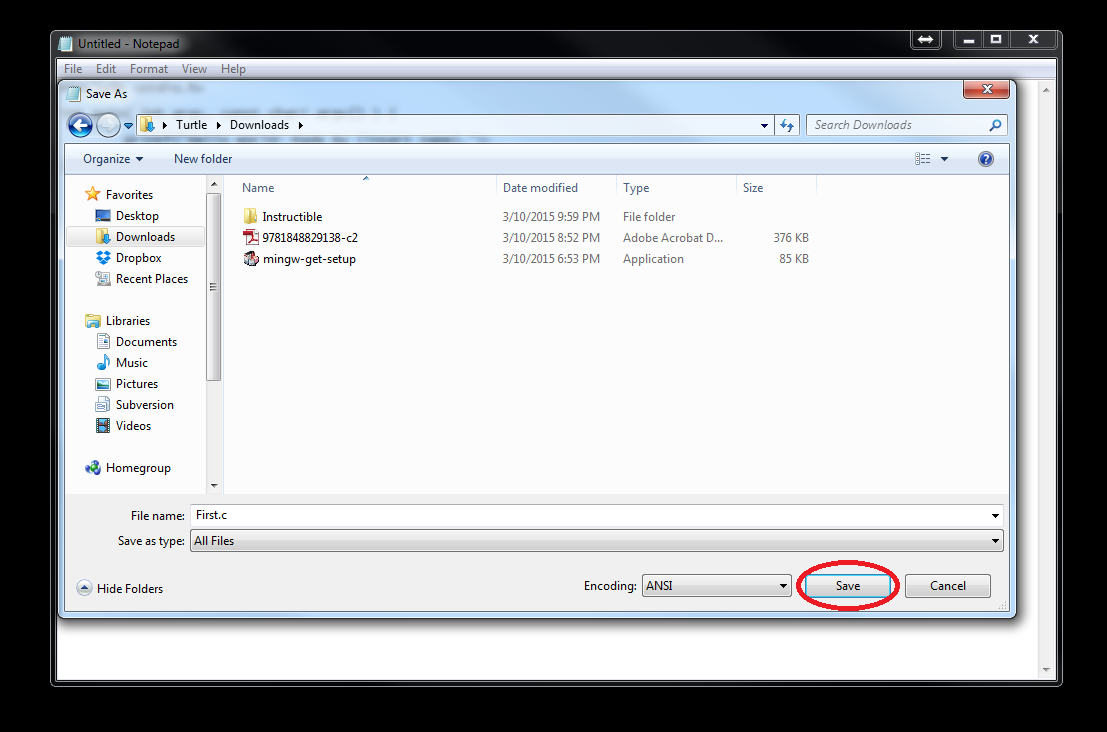The width and height of the screenshot is (1107, 732).
Task: Click the 'Adobe Acrobat D...' type cell
Action: [x=673, y=238]
